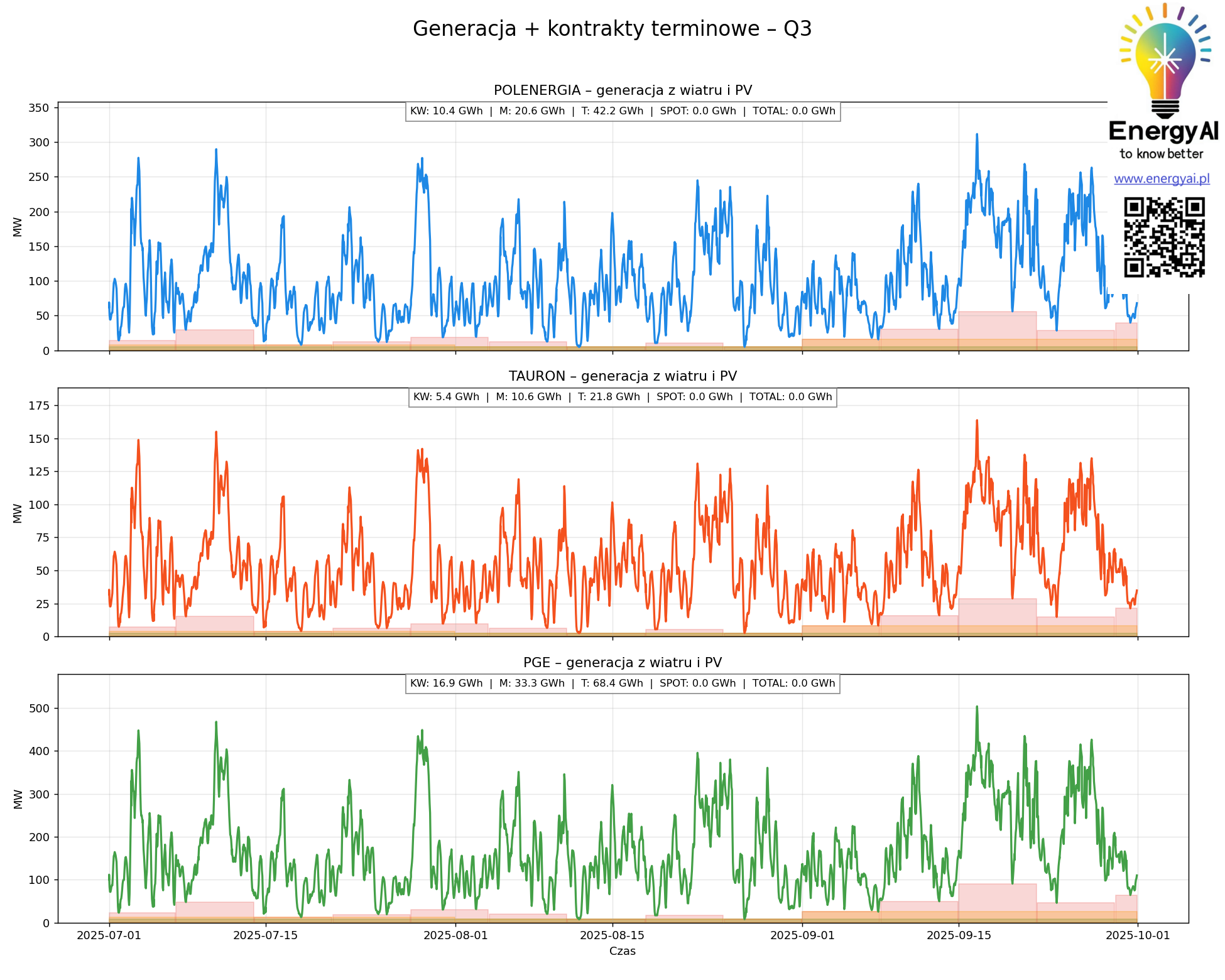Click the 2025-07-01 x-axis date label
The image size is (1225, 980).
point(109,935)
